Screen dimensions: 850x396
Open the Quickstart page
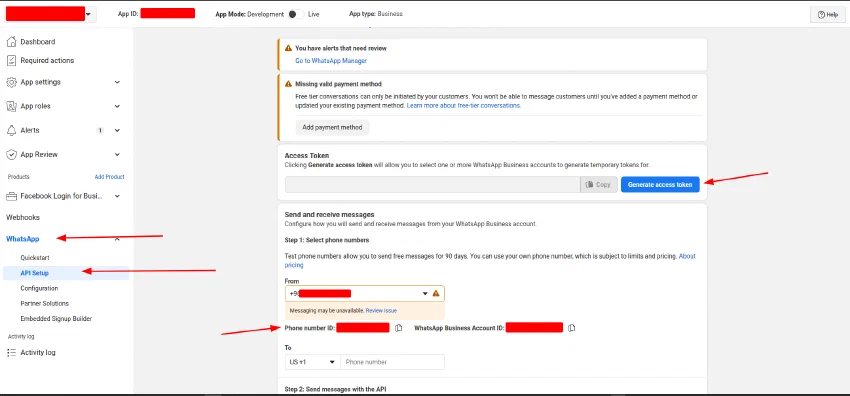35,258
